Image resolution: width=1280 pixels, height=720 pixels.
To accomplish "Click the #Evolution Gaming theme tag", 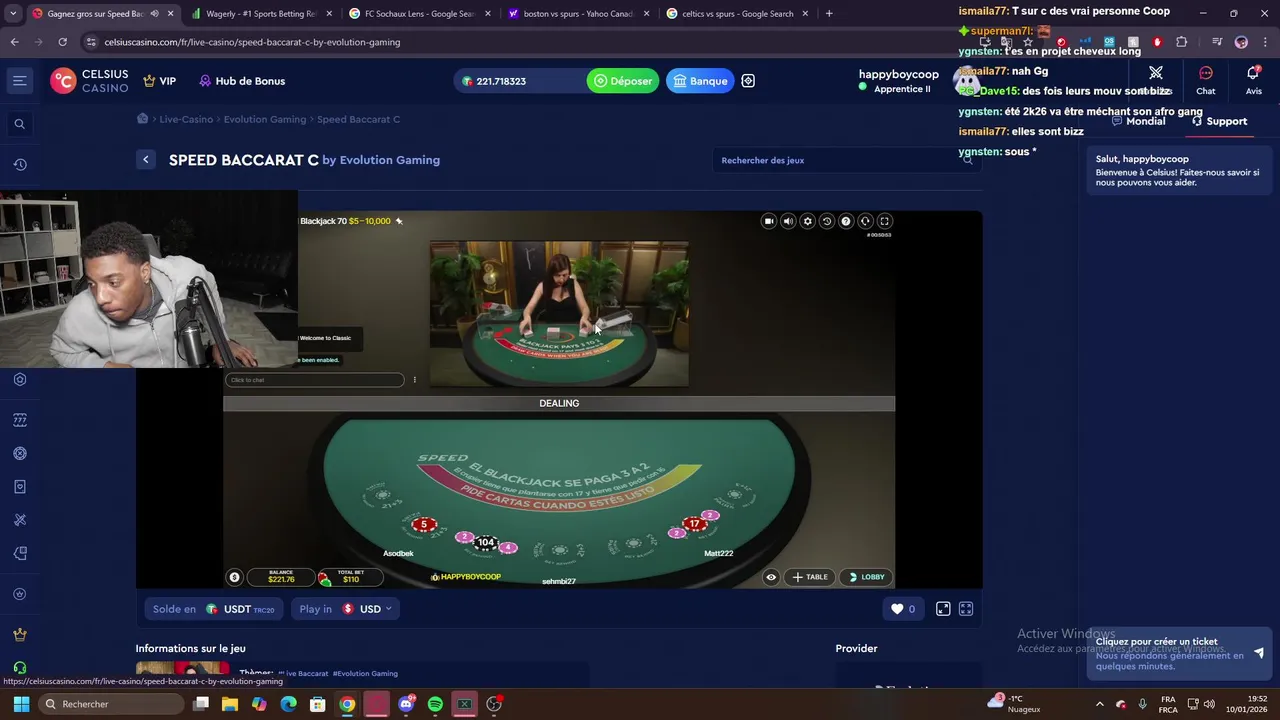I will click(x=365, y=674).
